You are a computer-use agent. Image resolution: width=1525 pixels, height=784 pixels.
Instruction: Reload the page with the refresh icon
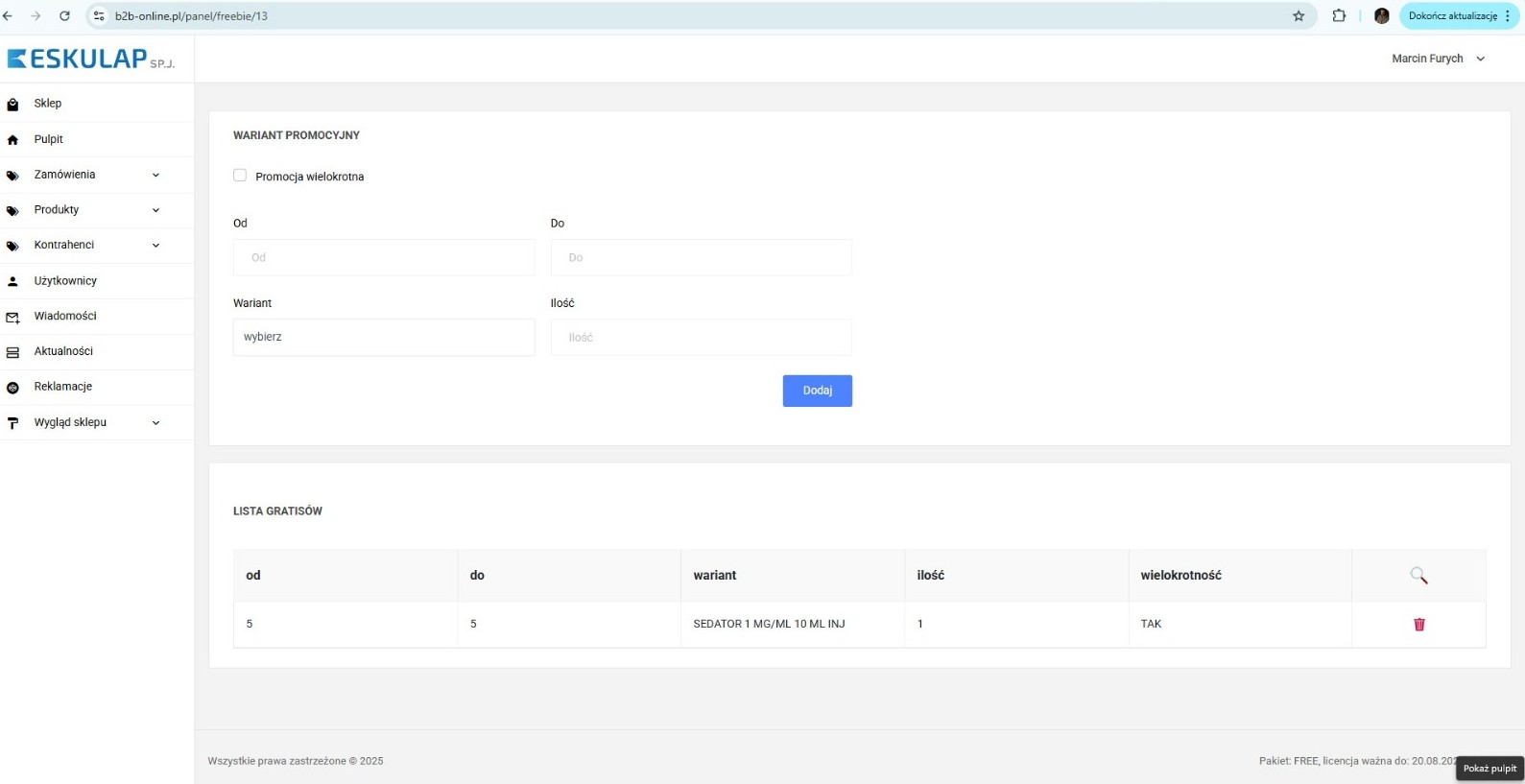coord(64,16)
